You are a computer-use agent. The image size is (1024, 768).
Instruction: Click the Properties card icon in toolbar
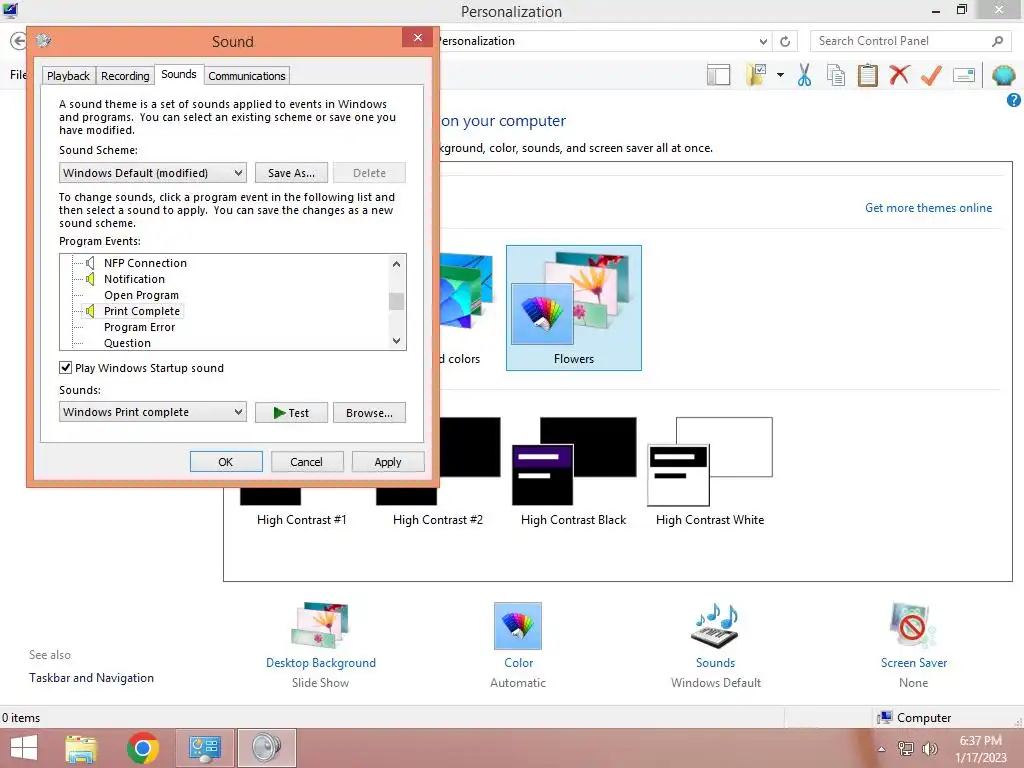coord(964,75)
